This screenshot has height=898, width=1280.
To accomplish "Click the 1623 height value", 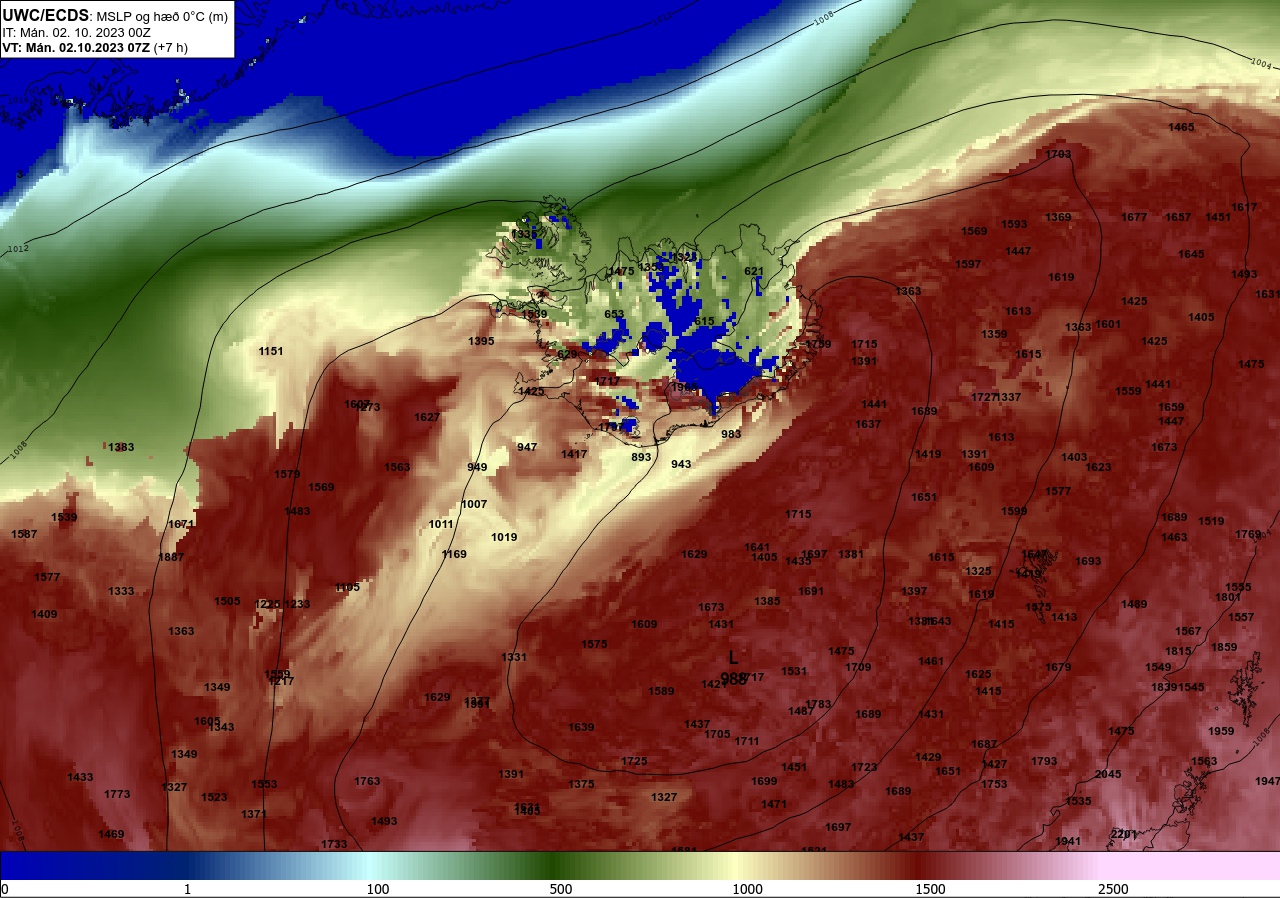I will click(1098, 467).
